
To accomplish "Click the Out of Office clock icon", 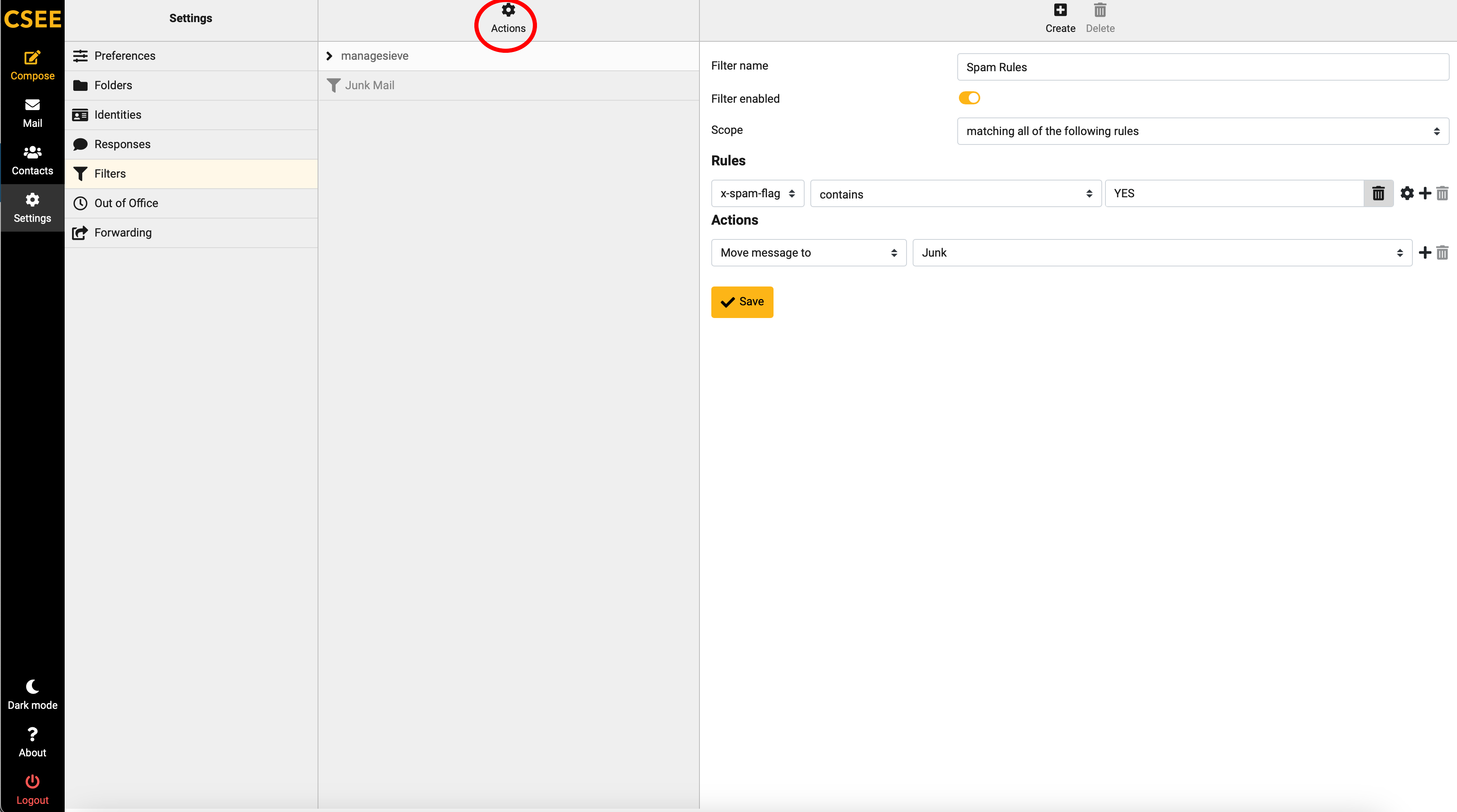I will pos(80,203).
